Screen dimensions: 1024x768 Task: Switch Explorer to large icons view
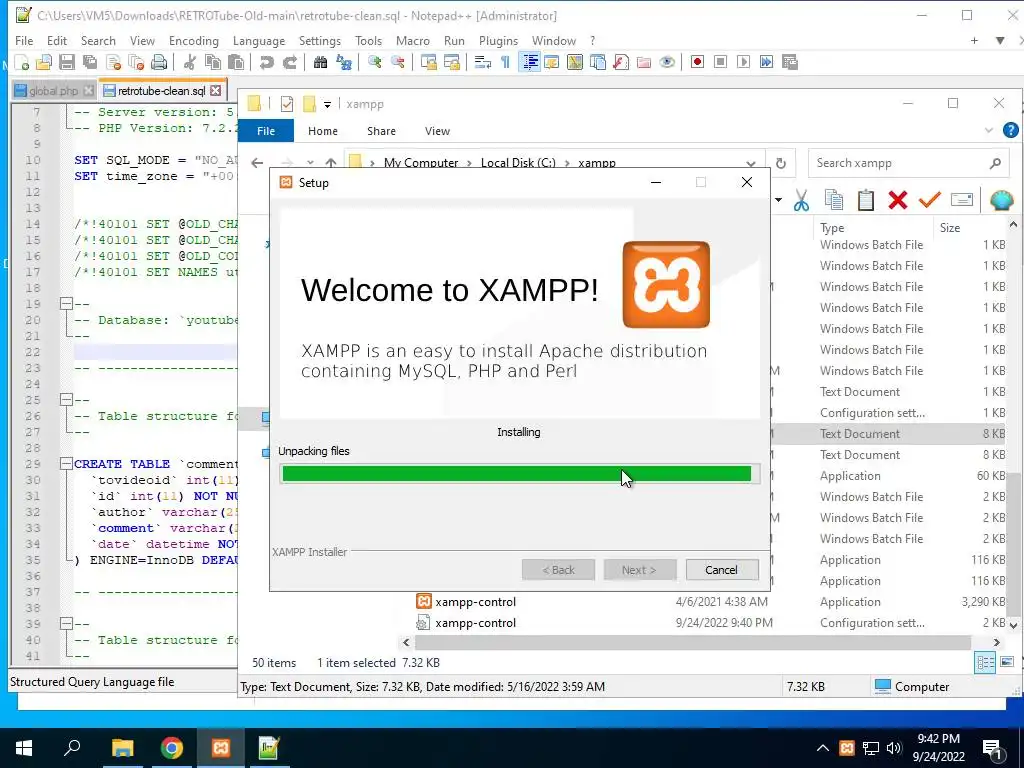[1006, 663]
